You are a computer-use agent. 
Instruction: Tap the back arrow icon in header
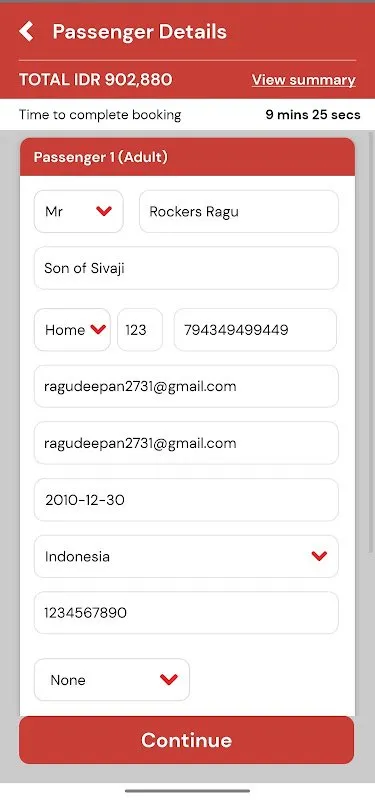[26, 32]
